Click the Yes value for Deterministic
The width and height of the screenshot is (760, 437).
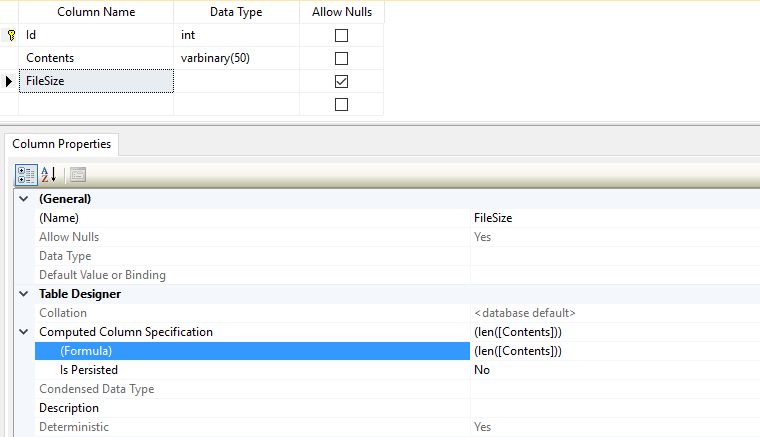482,427
